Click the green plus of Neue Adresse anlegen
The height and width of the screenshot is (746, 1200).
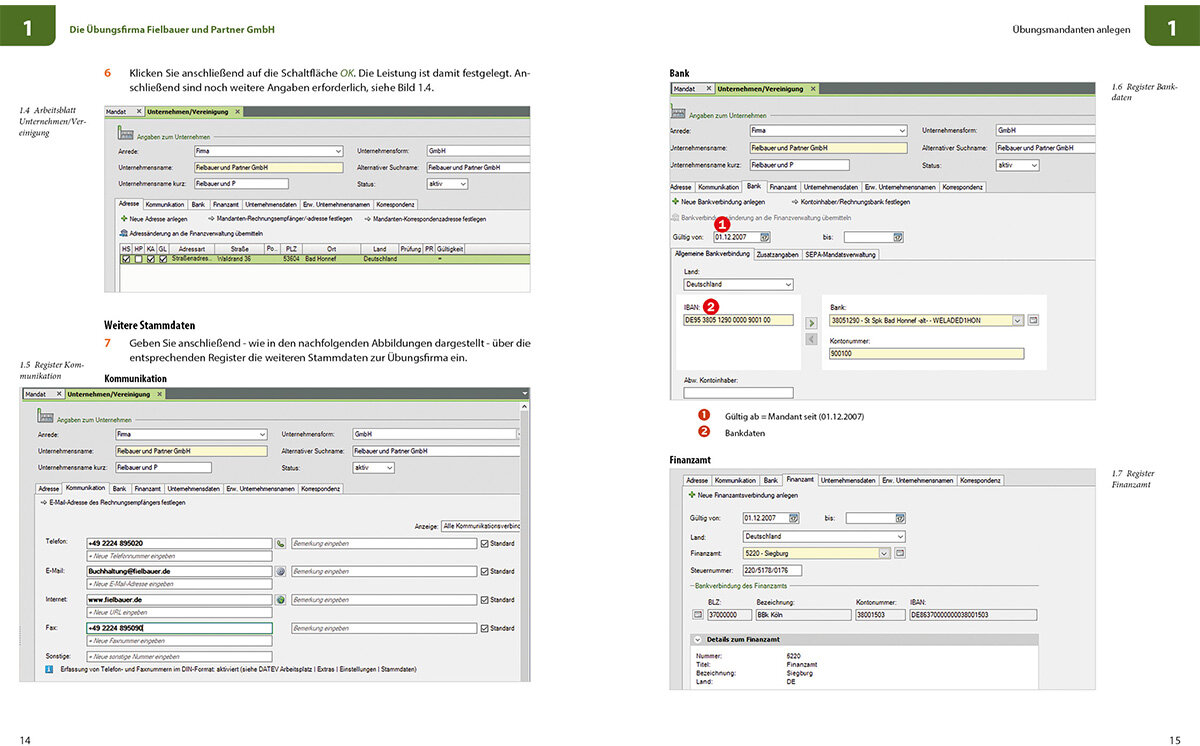pos(125,218)
